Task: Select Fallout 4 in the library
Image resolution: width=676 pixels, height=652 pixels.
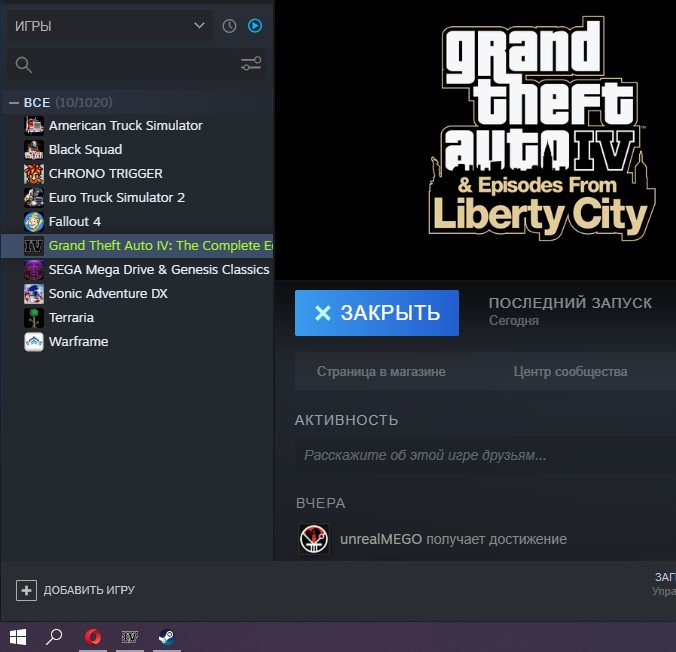Action: 137,222
